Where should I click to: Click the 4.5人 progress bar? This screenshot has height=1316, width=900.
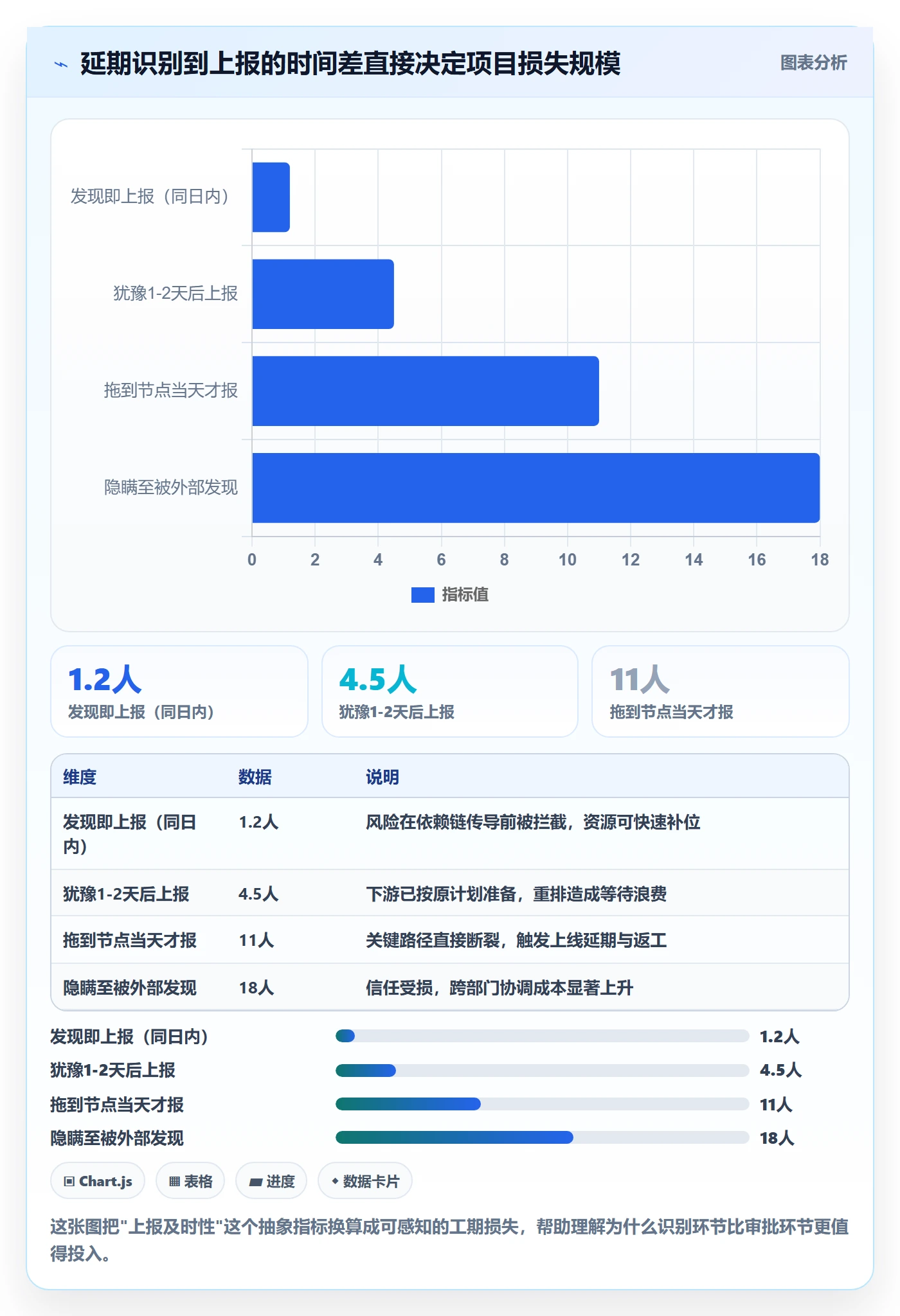(x=542, y=1071)
